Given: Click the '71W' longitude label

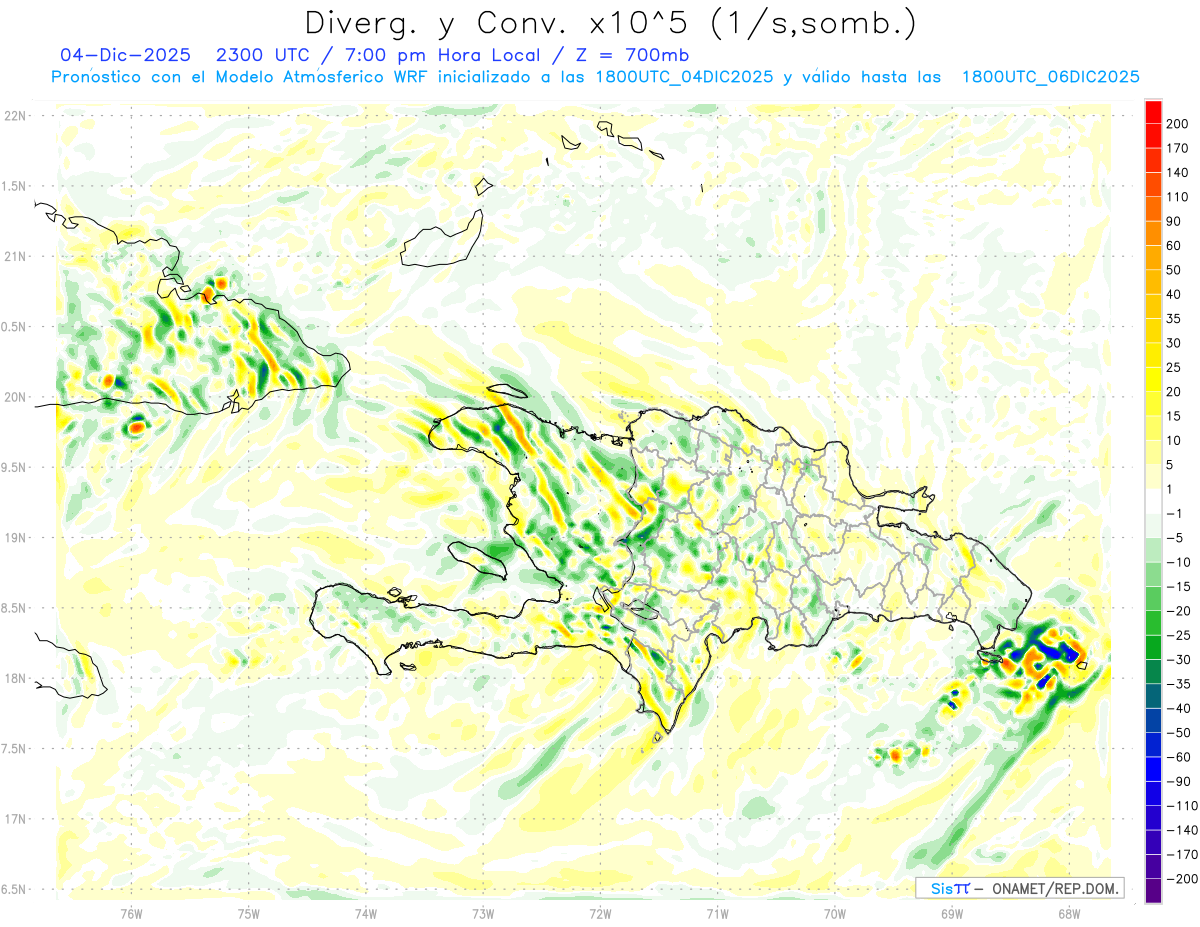Looking at the screenshot, I should tap(717, 913).
